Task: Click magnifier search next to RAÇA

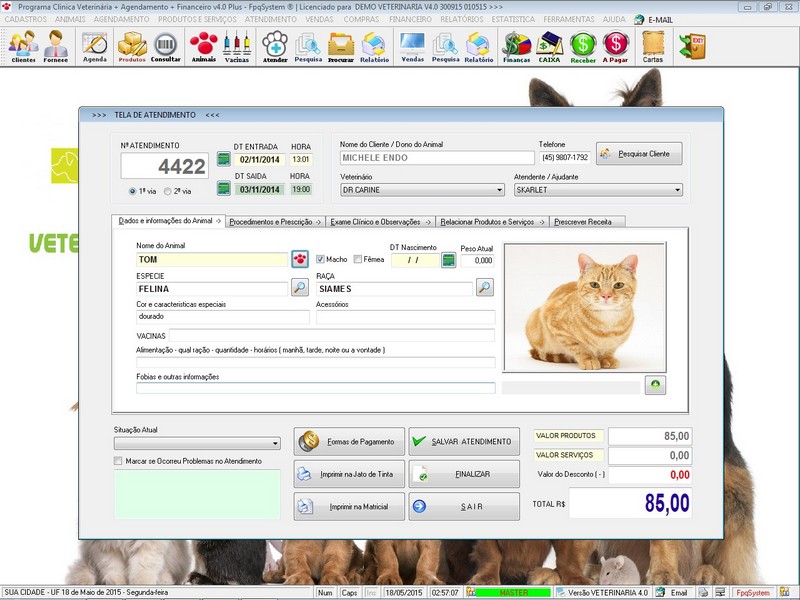Action: coord(485,287)
